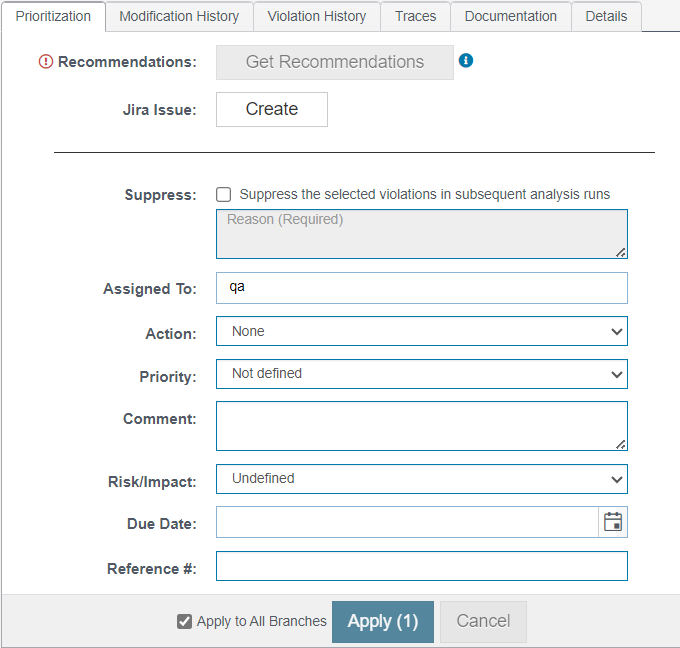The width and height of the screenshot is (680, 648).
Task: Click the Comment textarea resize handle
Action: coord(621,445)
